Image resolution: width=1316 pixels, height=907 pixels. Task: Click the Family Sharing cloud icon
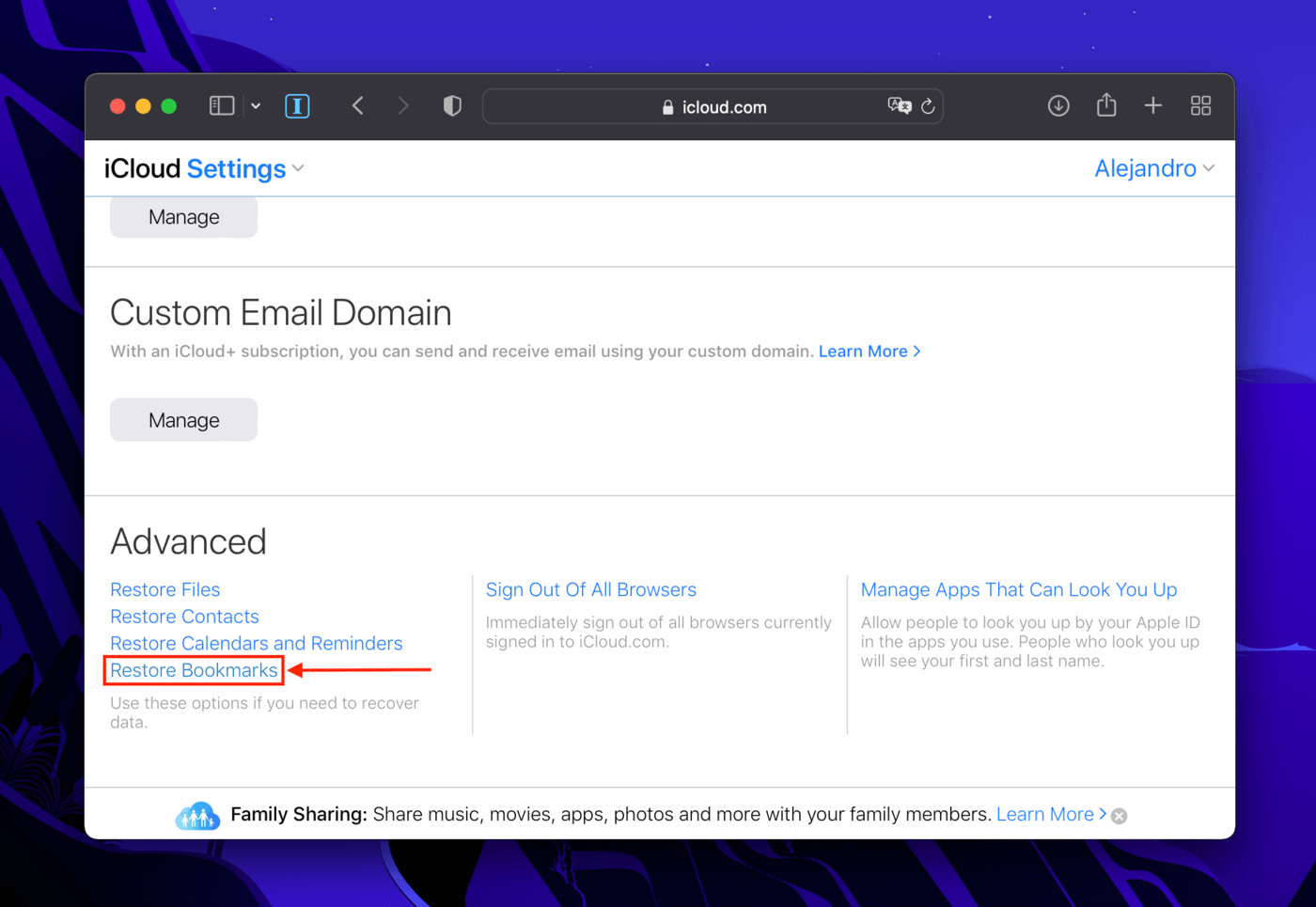(x=197, y=815)
